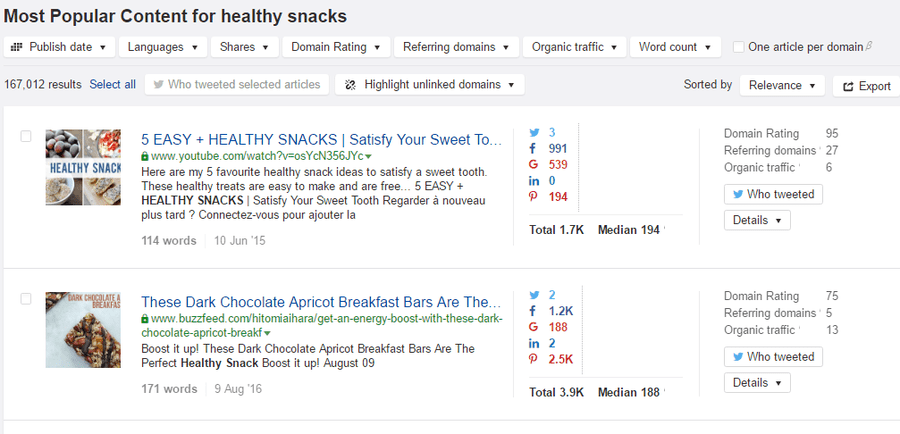Image resolution: width=900 pixels, height=434 pixels.
Task: Click the Pinterest icon in the BuzzFeed result
Action: click(533, 359)
